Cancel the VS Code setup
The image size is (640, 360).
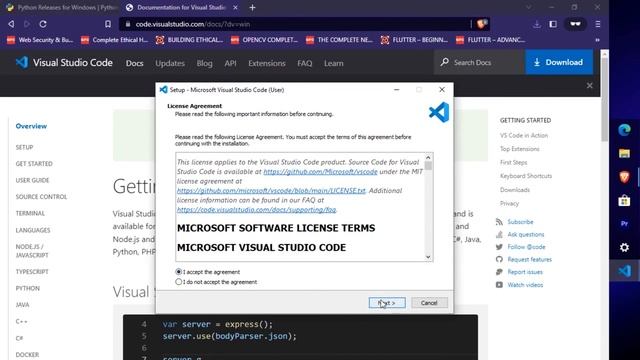(x=429, y=303)
